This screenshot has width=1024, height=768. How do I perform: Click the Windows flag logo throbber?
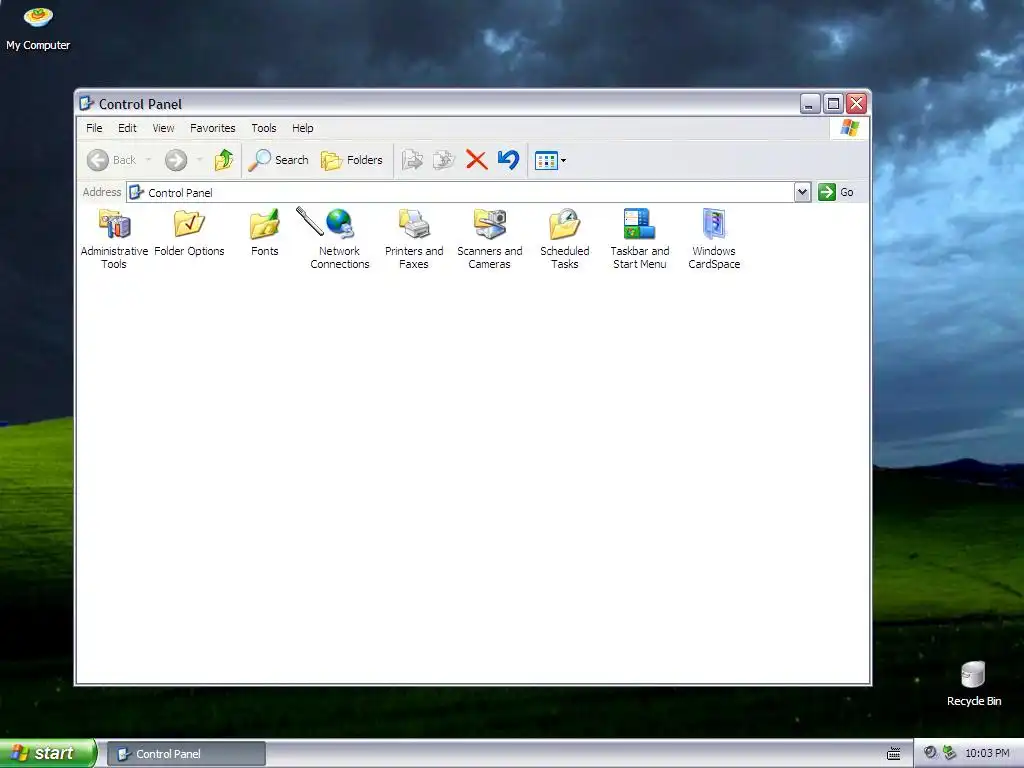[850, 127]
